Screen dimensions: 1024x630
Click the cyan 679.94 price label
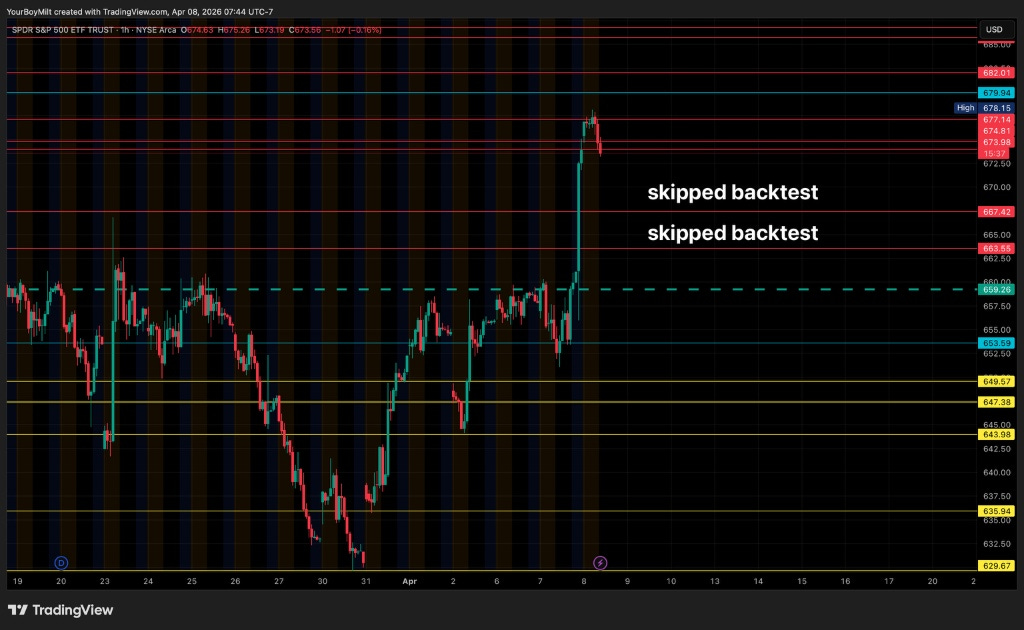pyautogui.click(x=996, y=93)
